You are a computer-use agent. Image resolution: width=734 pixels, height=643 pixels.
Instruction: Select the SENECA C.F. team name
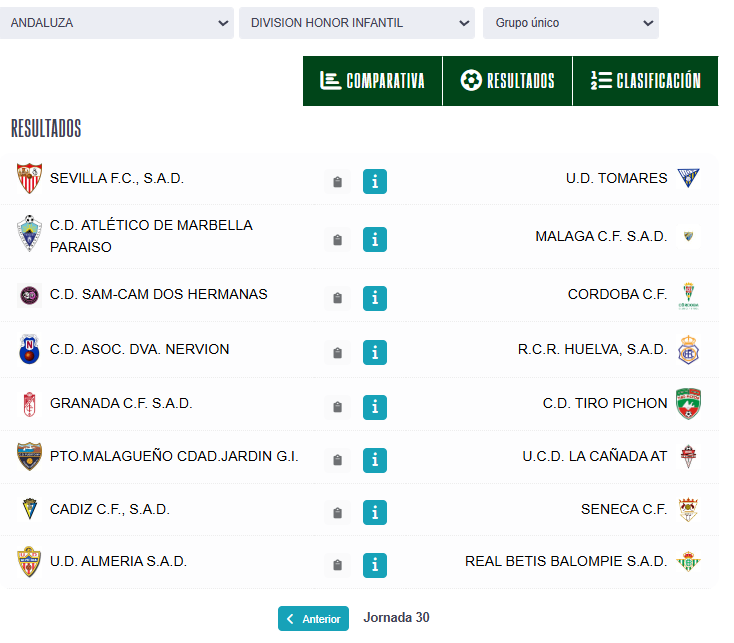click(x=624, y=509)
